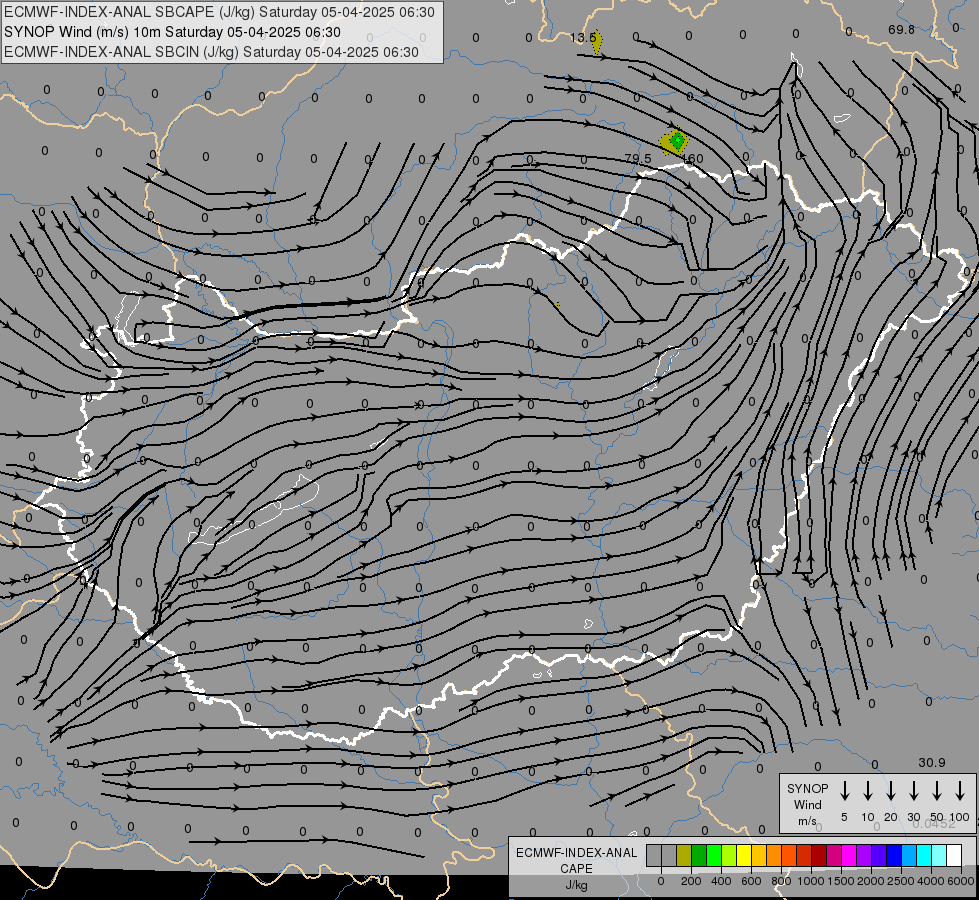Click the 6000 tick label on CAPE scale
The width and height of the screenshot is (979, 900).
pos(960,881)
